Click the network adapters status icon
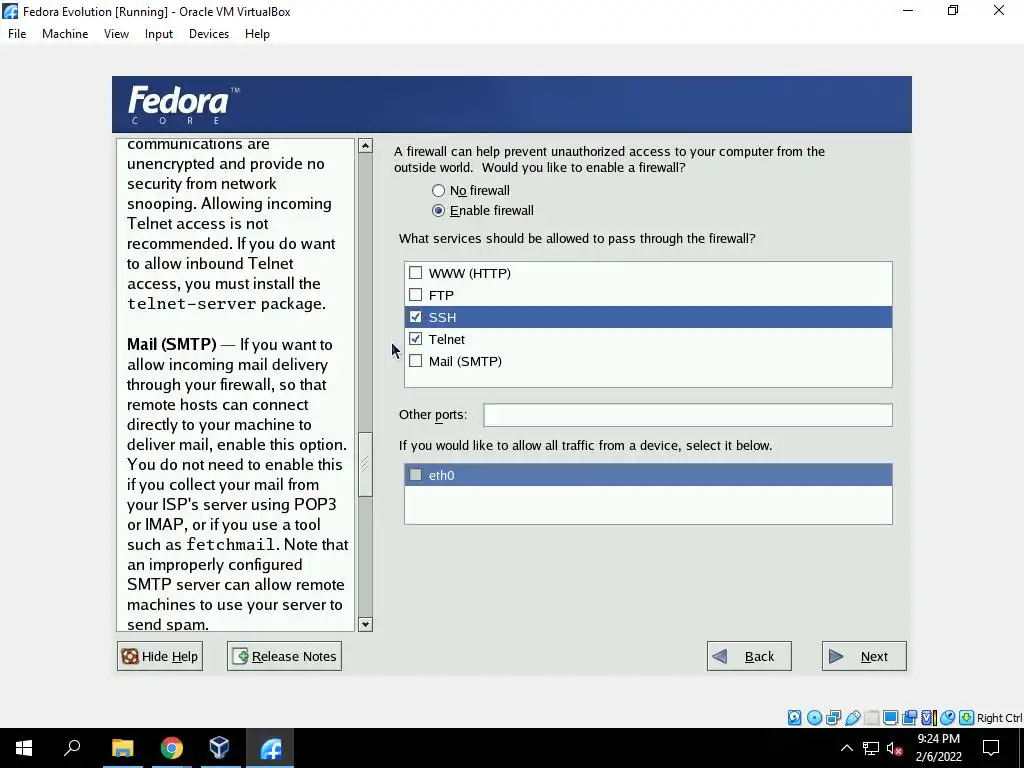This screenshot has width=1024, height=768. pos(833,718)
